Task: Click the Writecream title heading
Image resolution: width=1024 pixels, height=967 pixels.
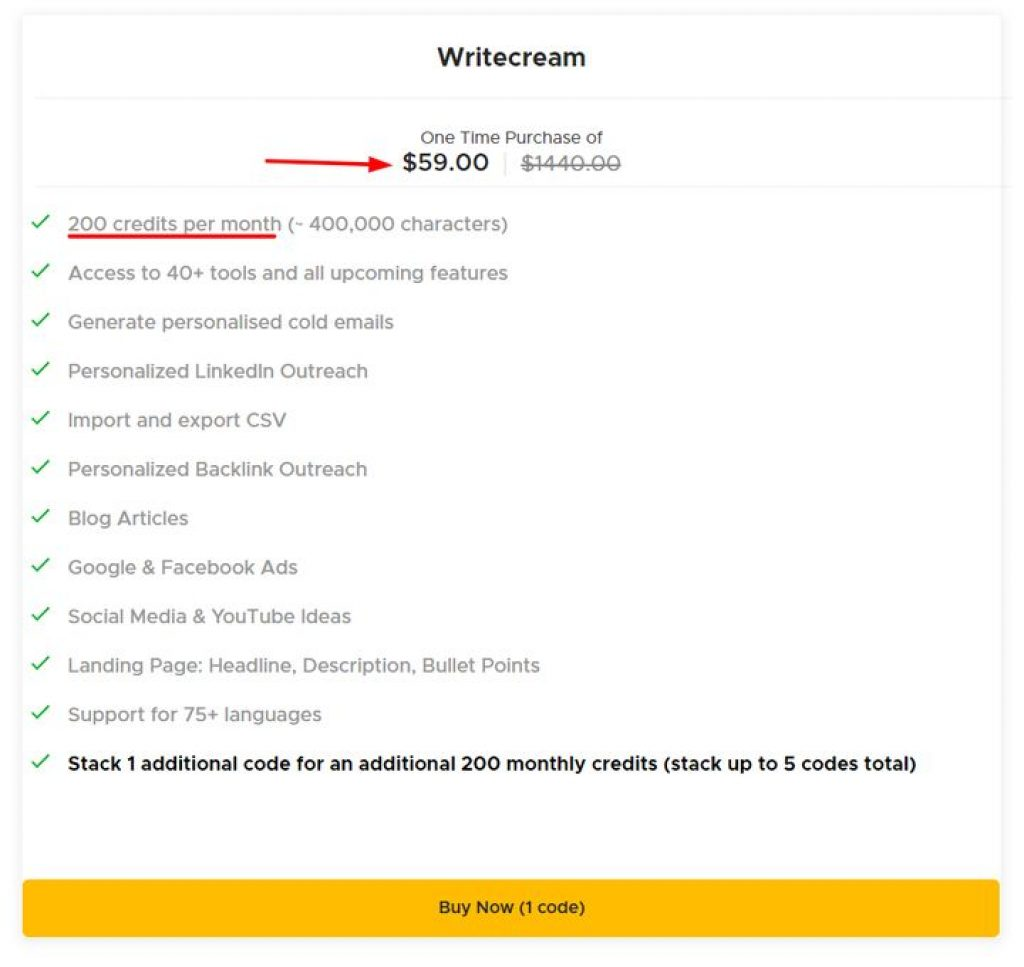Action: tap(511, 57)
